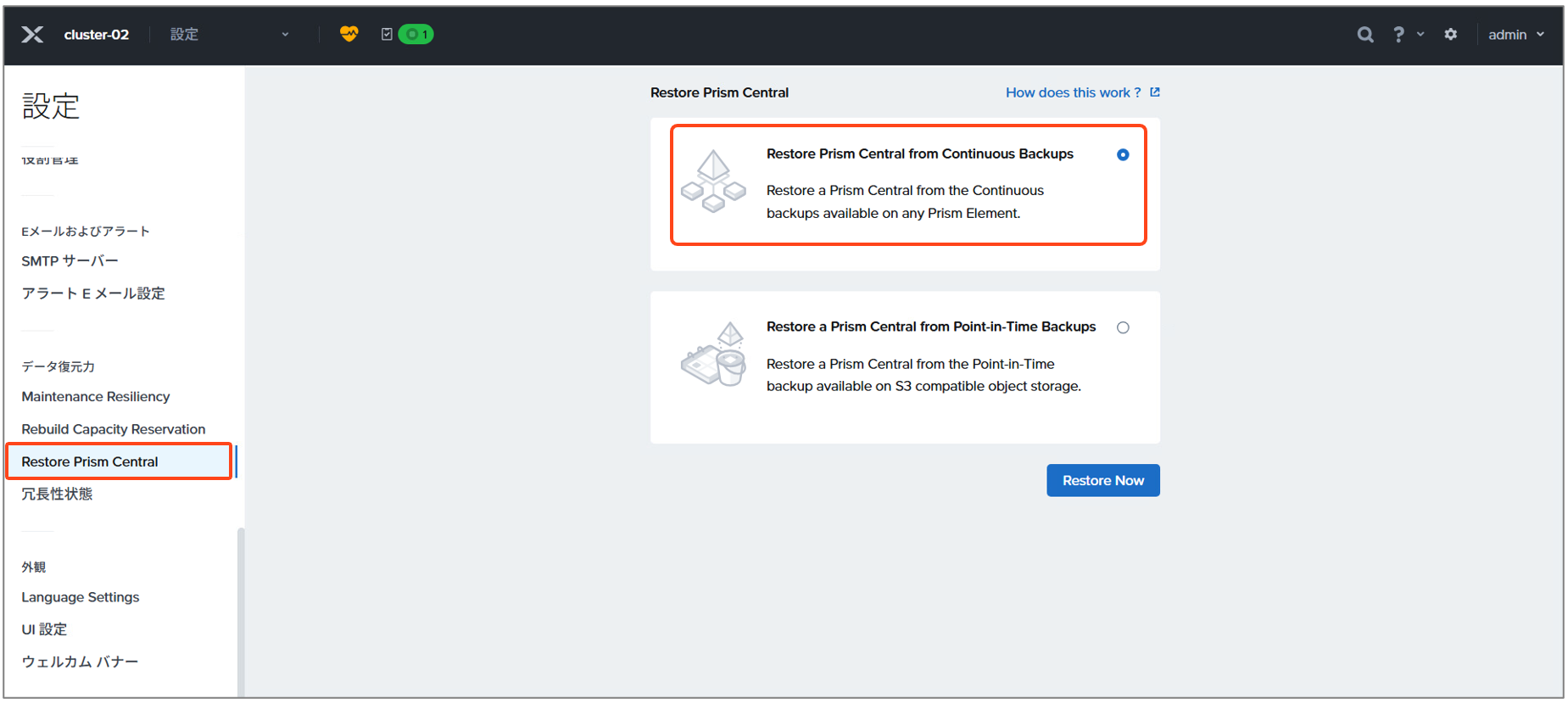Expand the admin user menu
Image resolution: width=1568 pixels, height=704 pixels.
tap(1515, 35)
